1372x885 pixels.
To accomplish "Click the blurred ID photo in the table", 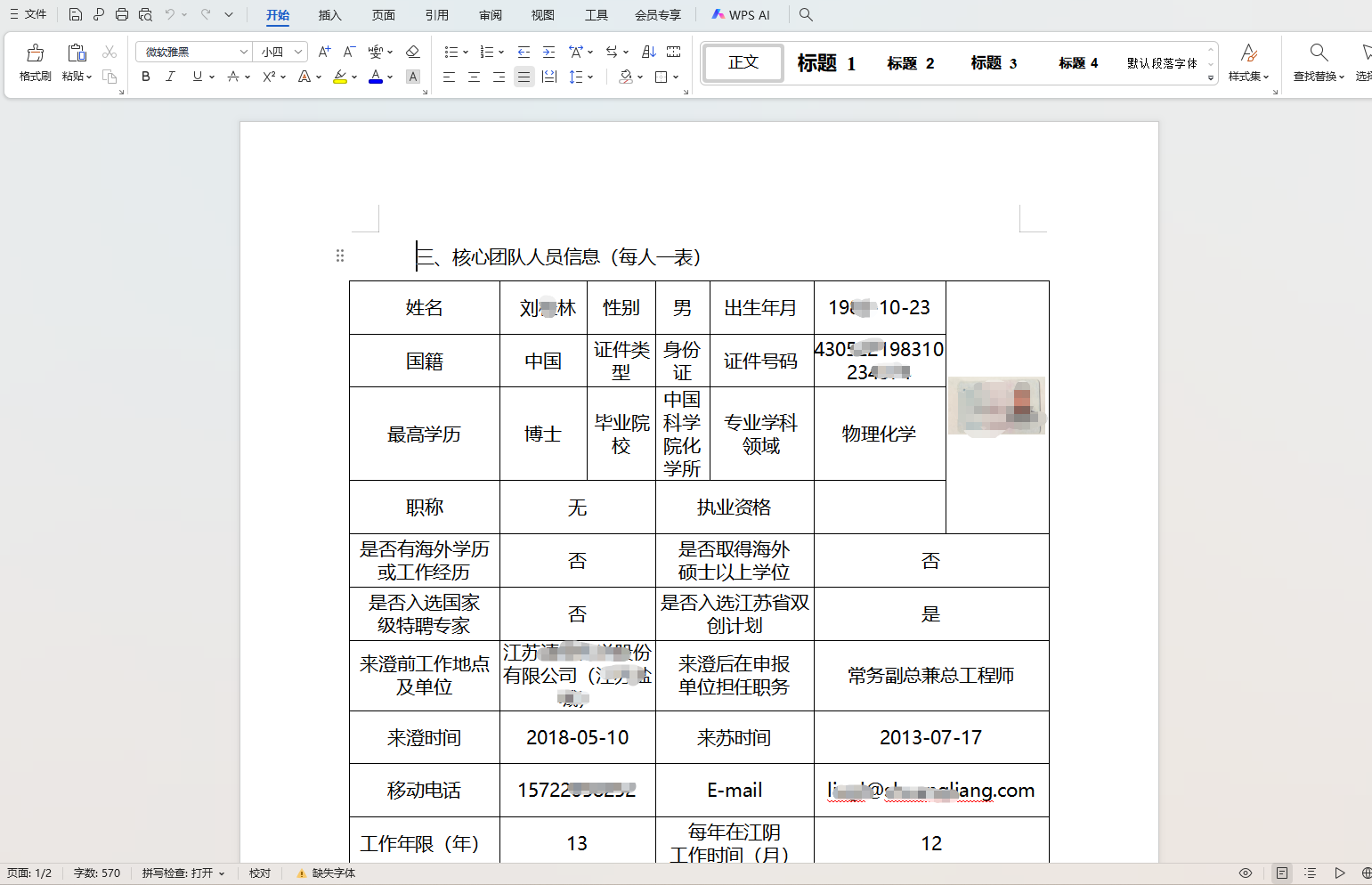I will (996, 406).
